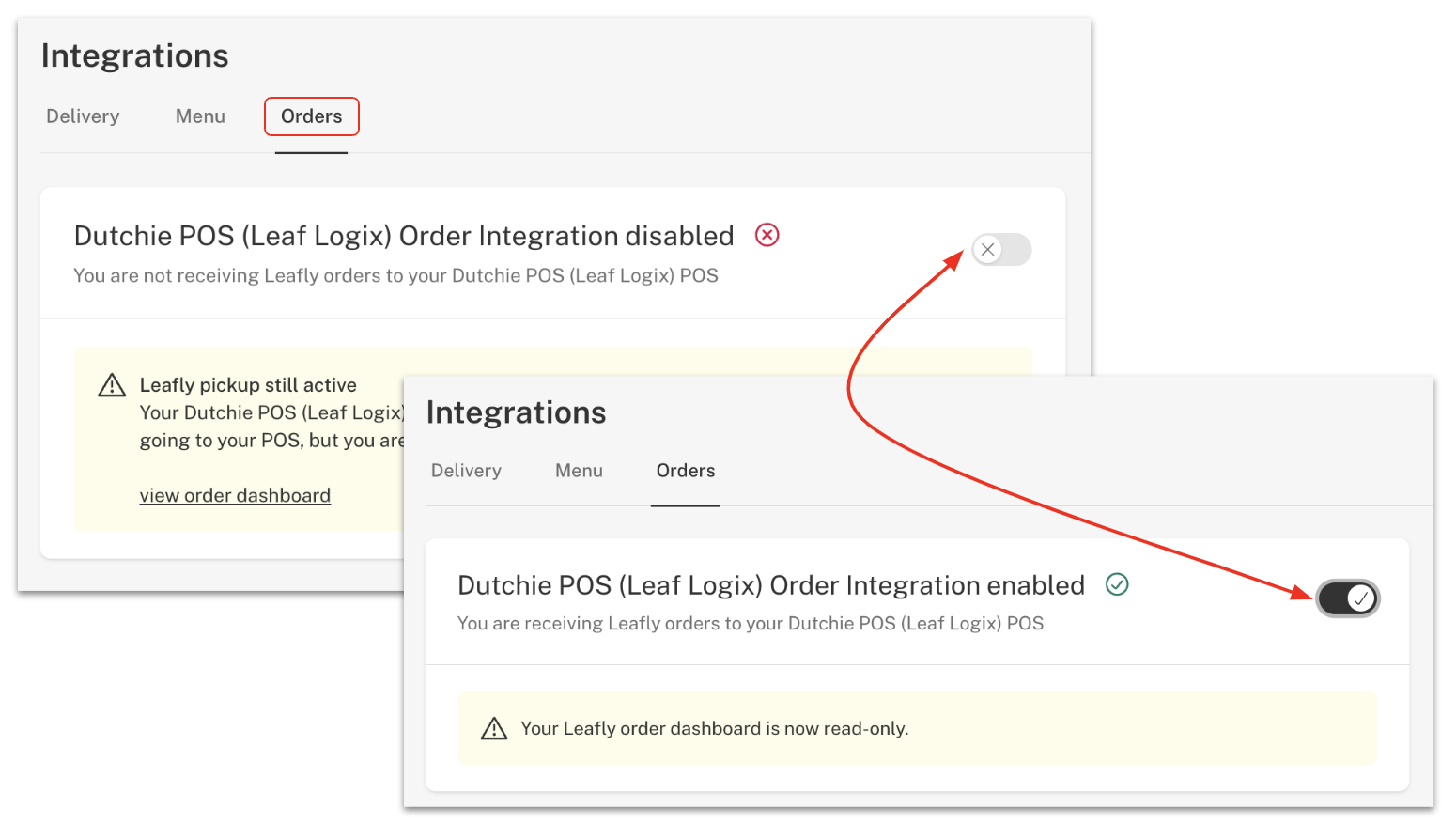
Task: Click the warning triangle next to Leafly pickup still active
Action: [112, 385]
